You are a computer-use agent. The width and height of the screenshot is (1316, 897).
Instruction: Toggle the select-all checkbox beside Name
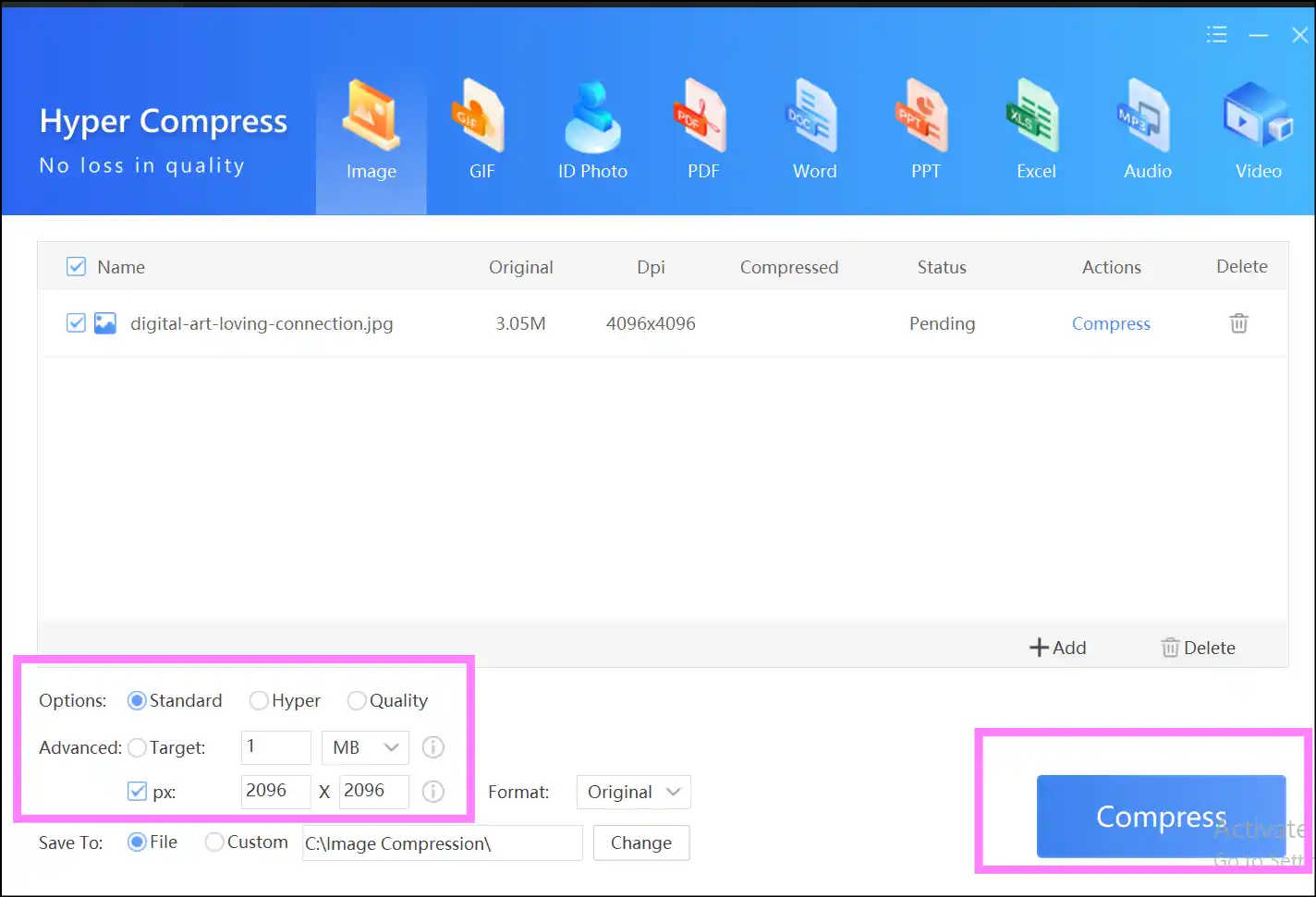(x=76, y=267)
